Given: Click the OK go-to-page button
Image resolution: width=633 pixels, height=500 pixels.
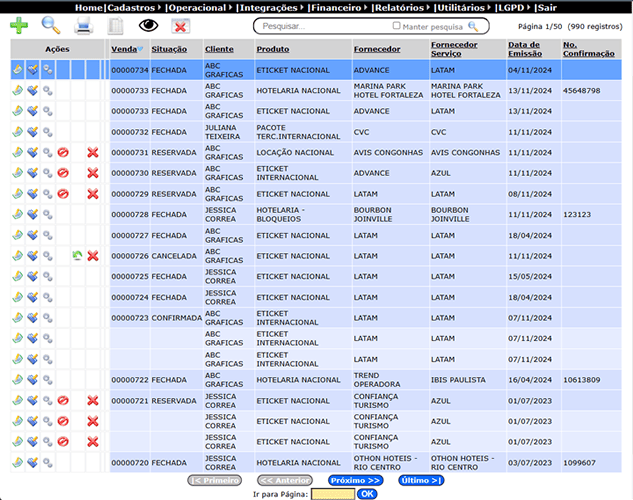Looking at the screenshot, I should tap(367, 494).
